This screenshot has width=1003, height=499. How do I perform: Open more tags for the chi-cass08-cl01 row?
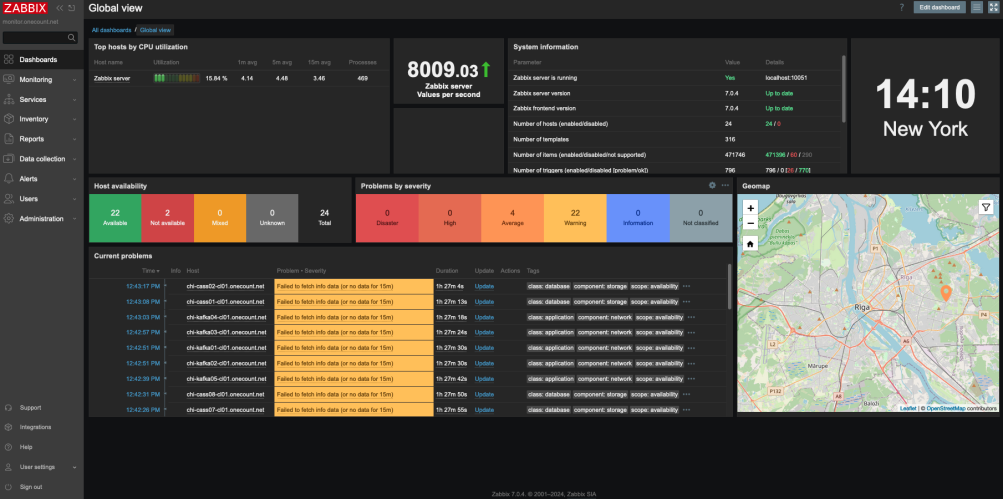click(x=686, y=395)
